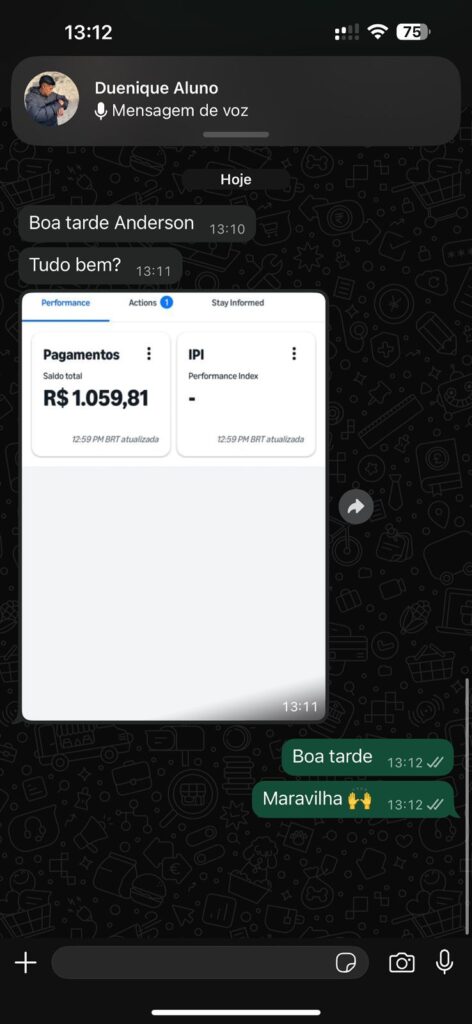
Task: Select the Actions tab with badge
Action: [150, 302]
